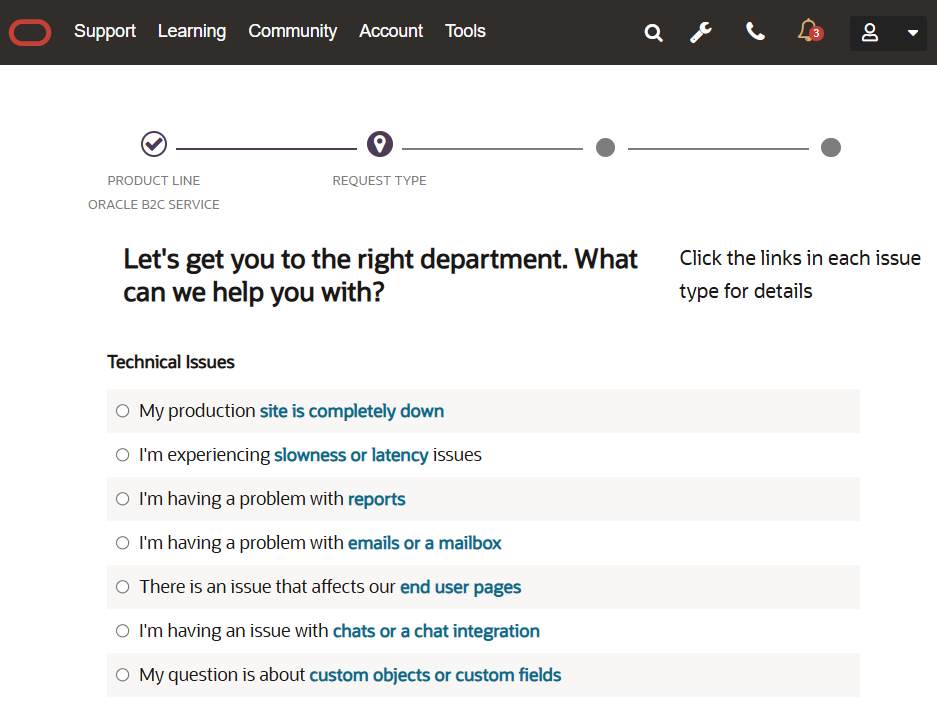Image resolution: width=937 pixels, height=703 pixels.
Task: Click the 'emails or a mailbox' link
Action: click(x=424, y=543)
